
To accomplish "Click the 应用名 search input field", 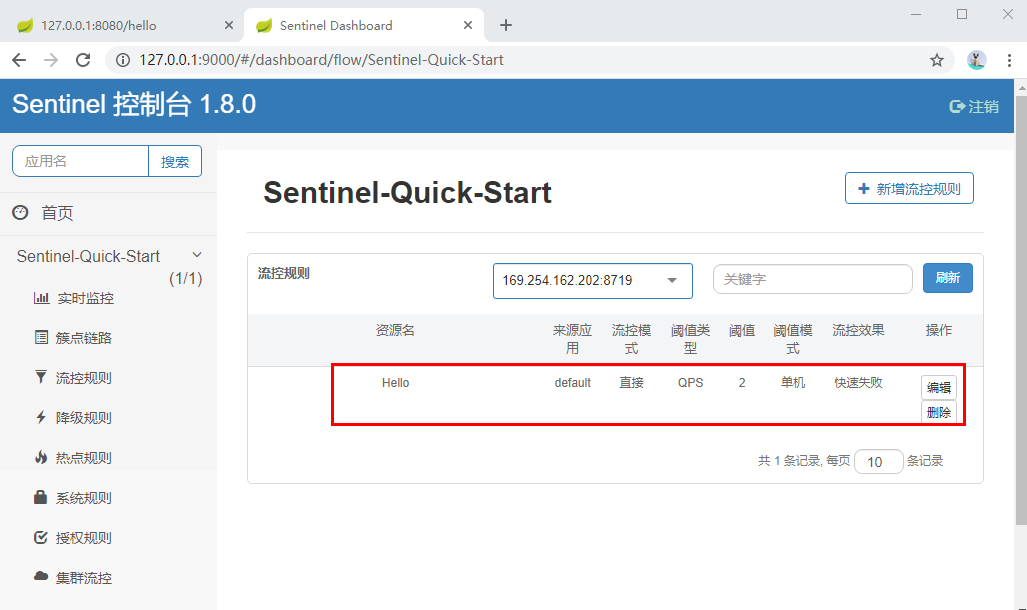I will pyautogui.click(x=81, y=161).
